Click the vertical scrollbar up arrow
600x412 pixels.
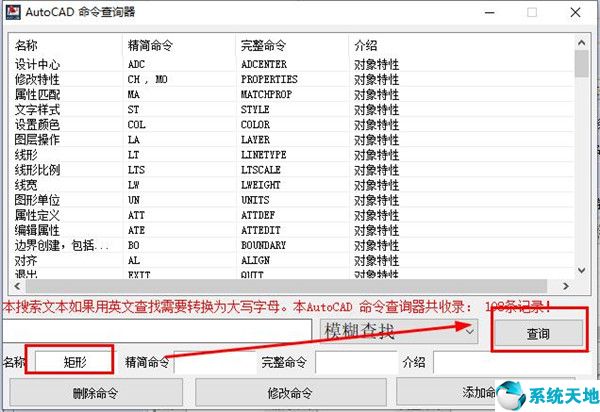point(581,43)
